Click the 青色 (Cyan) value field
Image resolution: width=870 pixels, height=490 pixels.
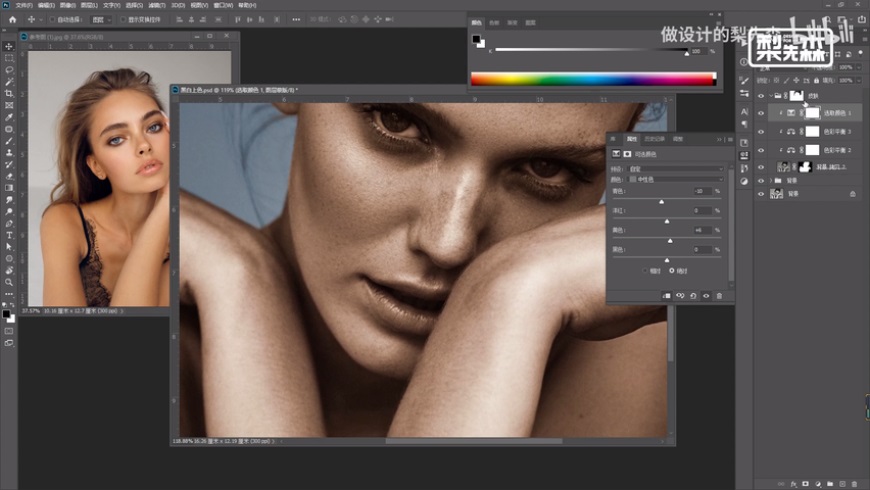coord(700,191)
